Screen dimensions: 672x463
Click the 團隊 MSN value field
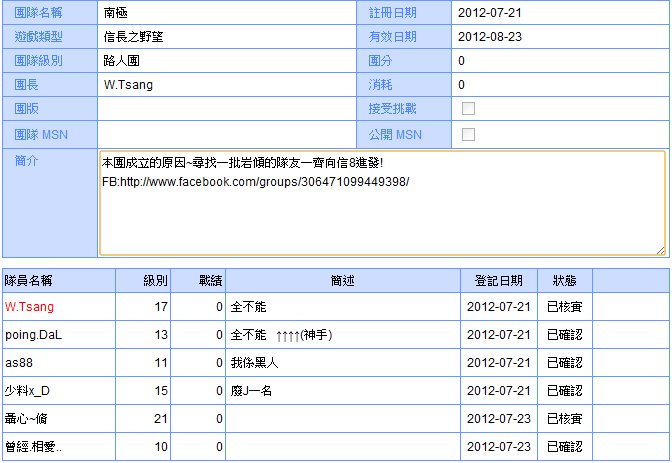(227, 134)
